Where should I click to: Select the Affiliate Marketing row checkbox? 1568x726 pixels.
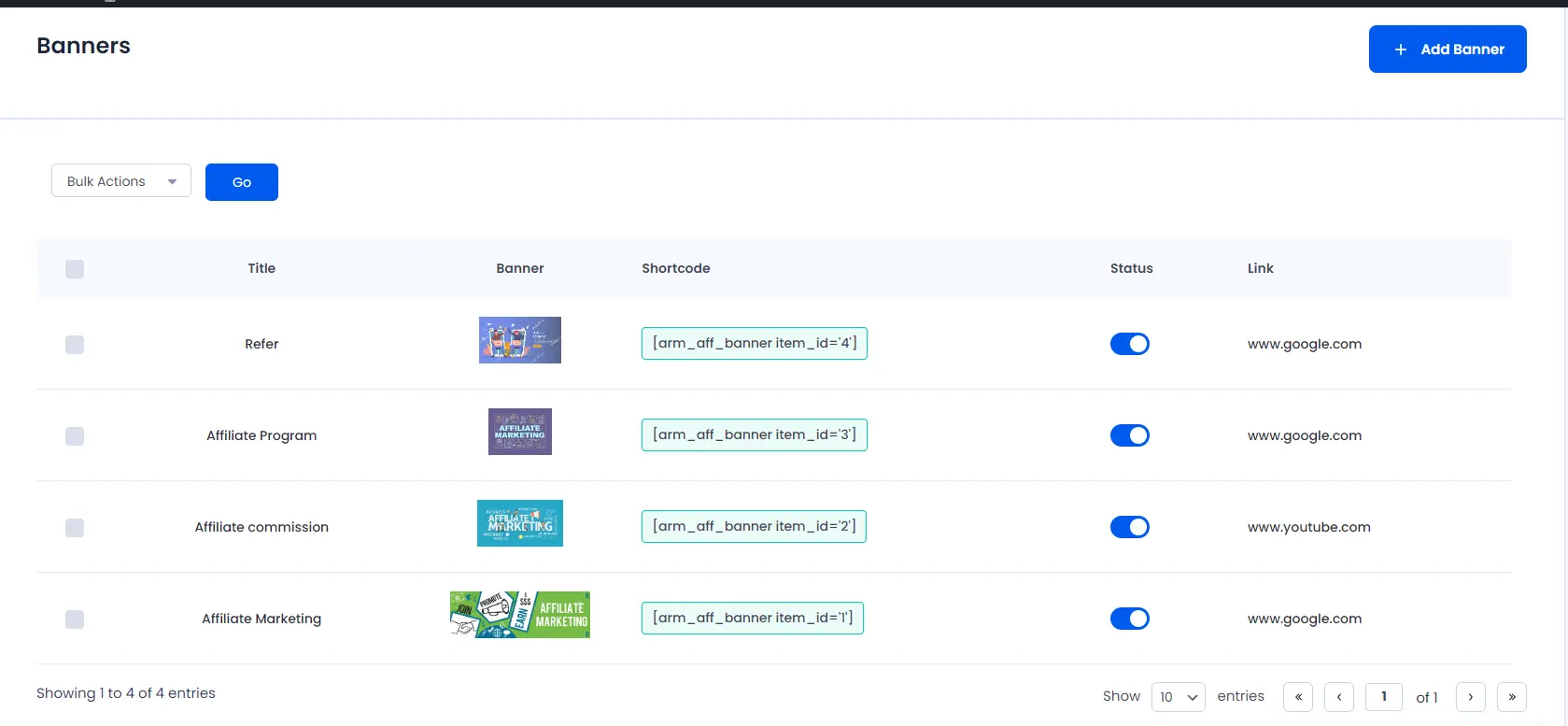click(75, 619)
